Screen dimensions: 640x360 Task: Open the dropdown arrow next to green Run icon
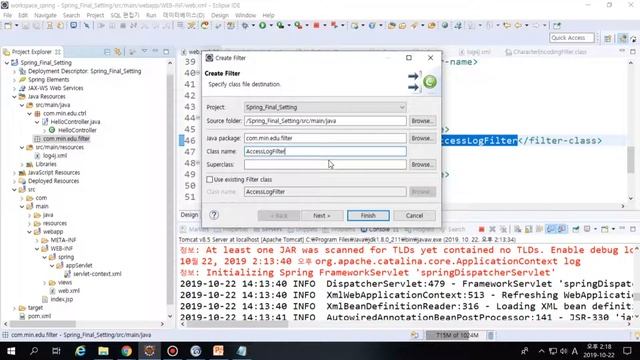tap(271, 26)
